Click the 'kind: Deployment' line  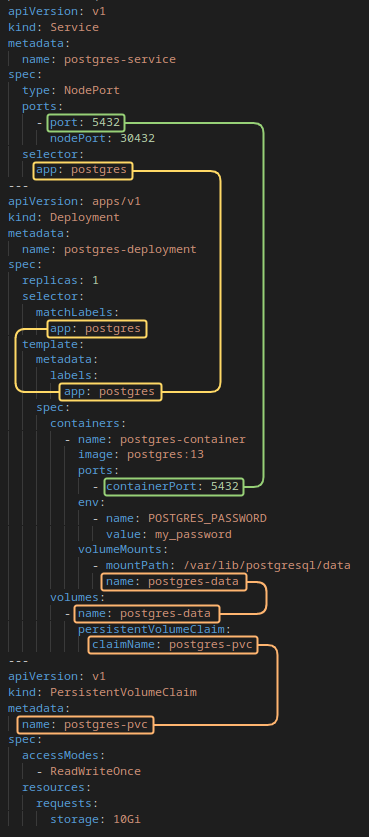(x=64, y=218)
